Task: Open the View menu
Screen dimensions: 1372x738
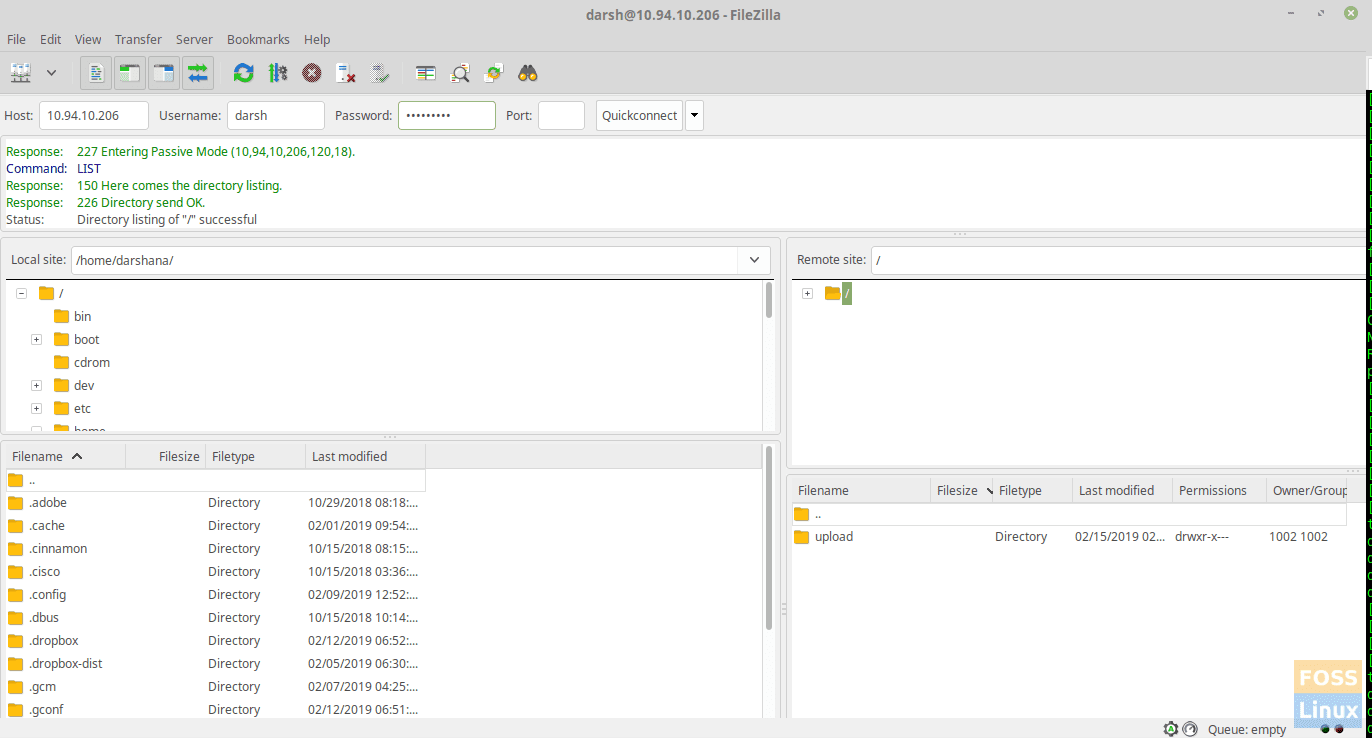Action: pyautogui.click(x=88, y=39)
